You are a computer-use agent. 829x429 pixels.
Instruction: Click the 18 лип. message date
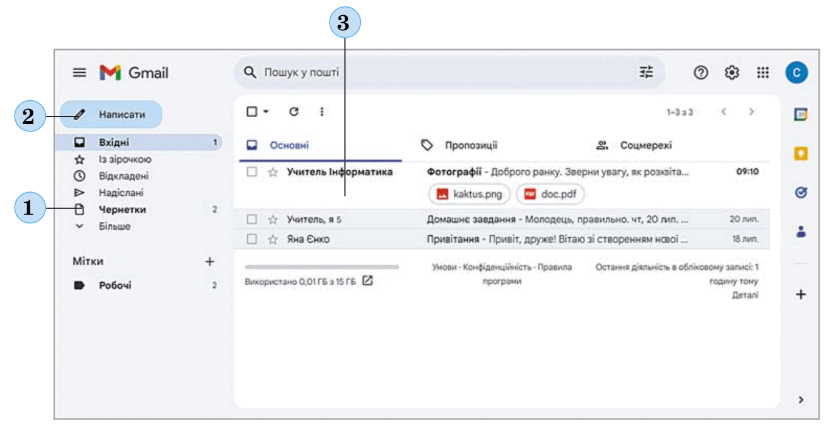pyautogui.click(x=745, y=239)
